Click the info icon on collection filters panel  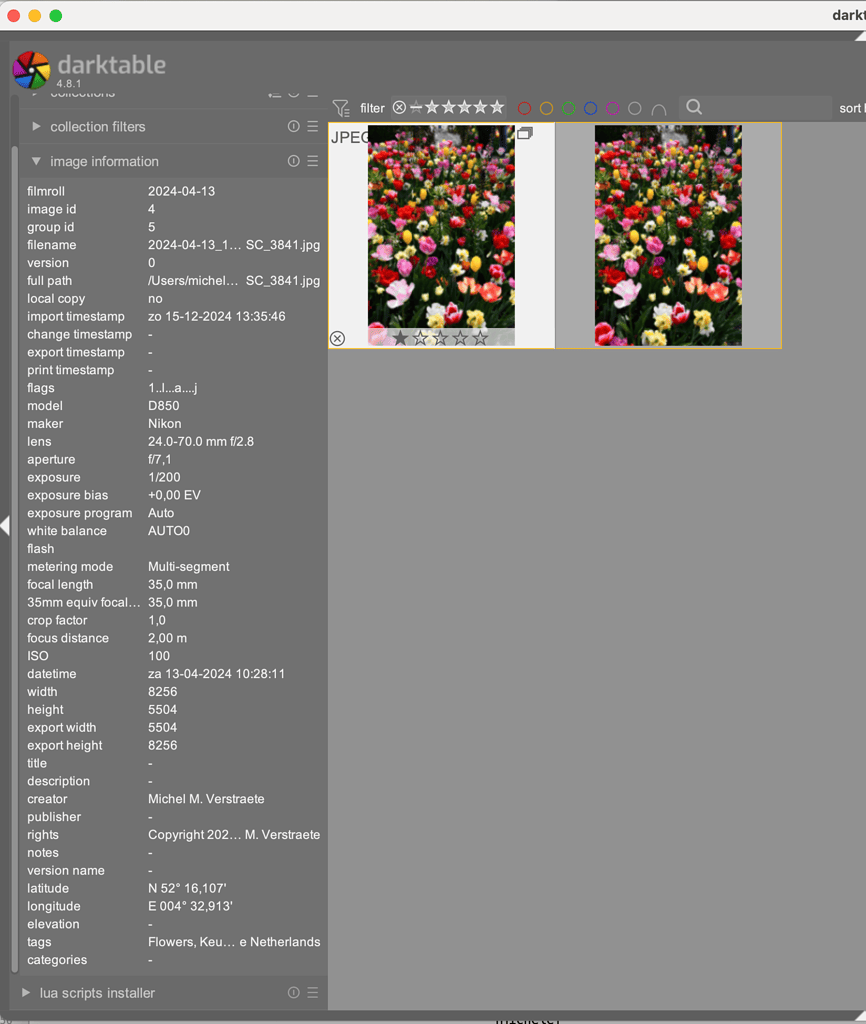tap(292, 126)
